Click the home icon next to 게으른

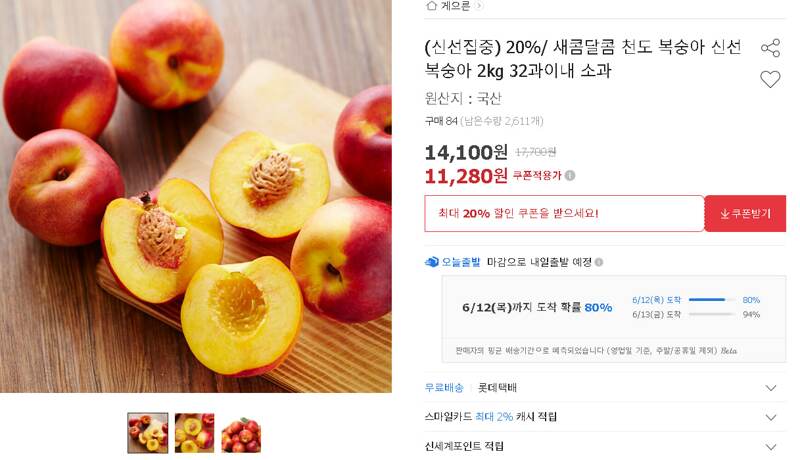click(432, 6)
